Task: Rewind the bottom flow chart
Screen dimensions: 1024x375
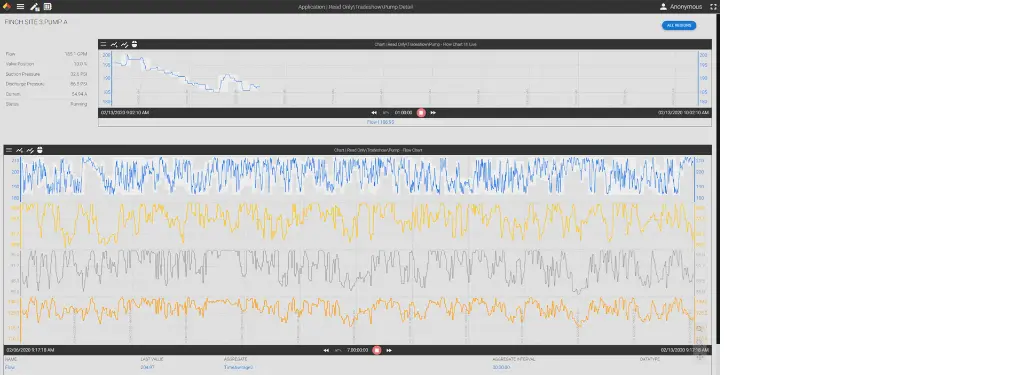Action: point(326,351)
